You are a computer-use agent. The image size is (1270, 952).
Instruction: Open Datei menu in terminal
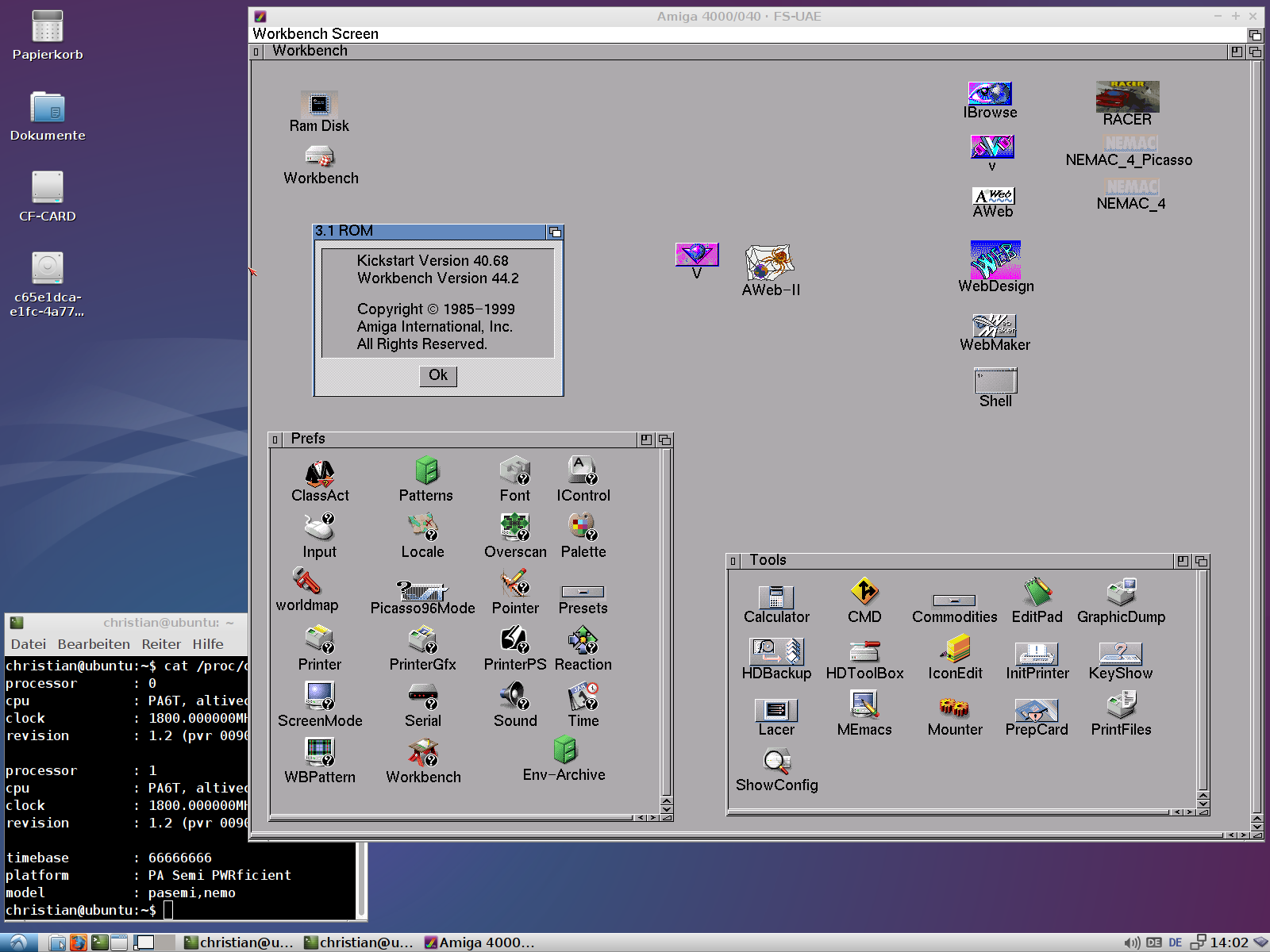pyautogui.click(x=29, y=644)
